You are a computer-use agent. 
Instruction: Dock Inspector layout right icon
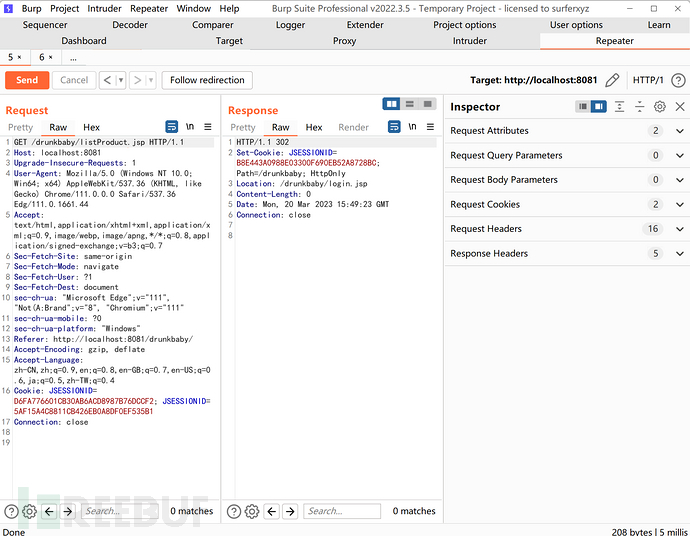[x=598, y=106]
